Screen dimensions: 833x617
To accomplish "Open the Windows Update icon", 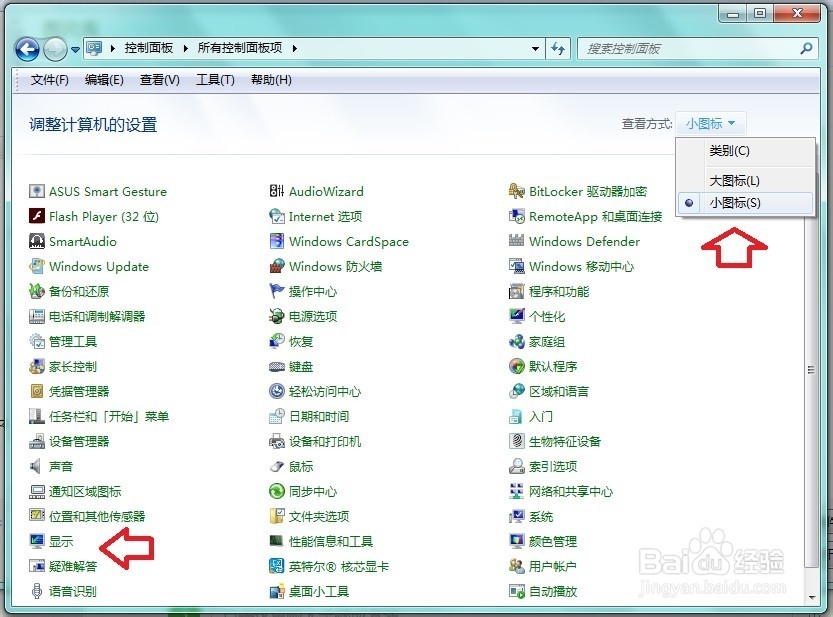I will (x=37, y=266).
